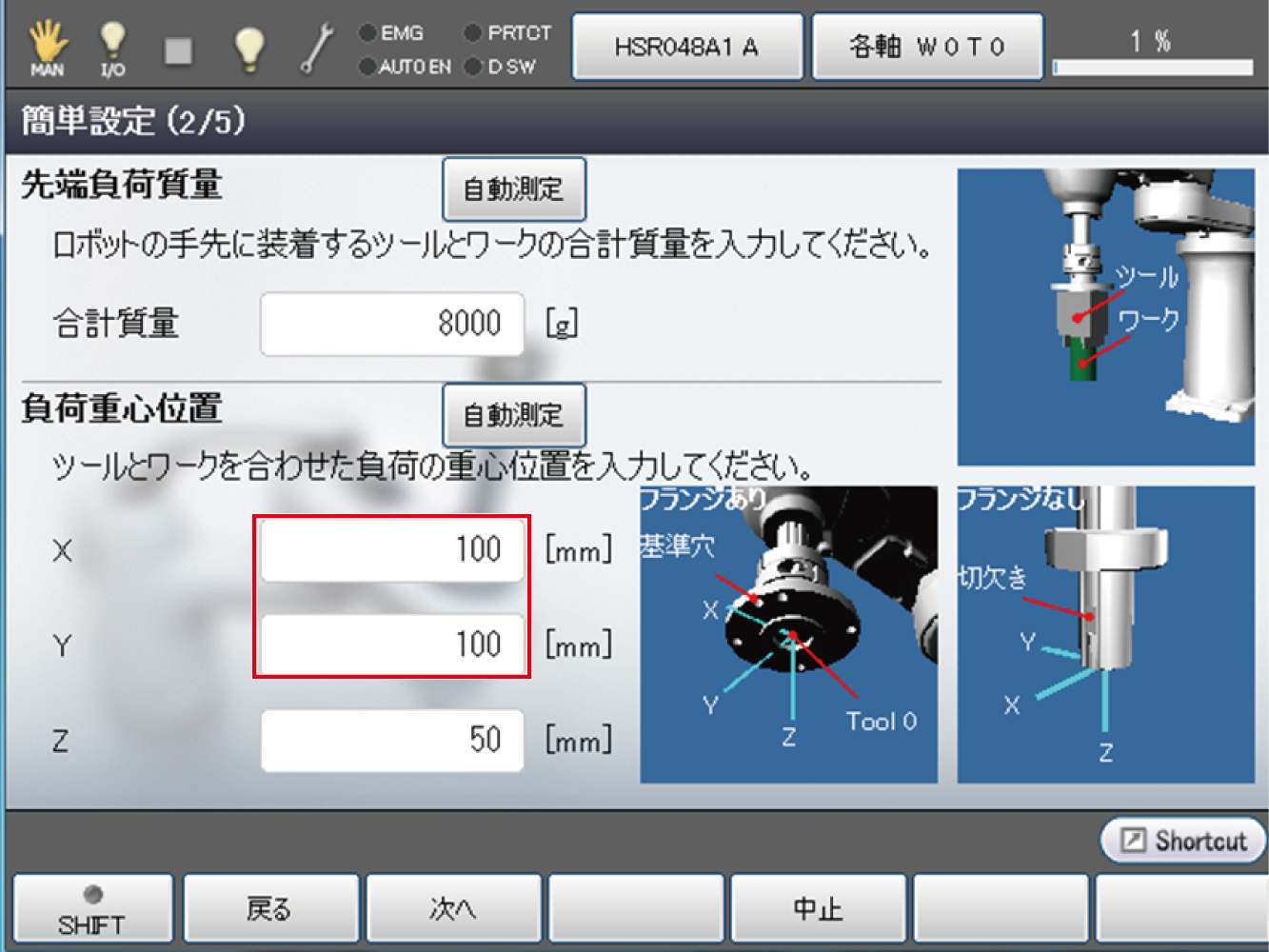Select the 合計質量 input field showing 8000
1269x952 pixels.
[392, 325]
